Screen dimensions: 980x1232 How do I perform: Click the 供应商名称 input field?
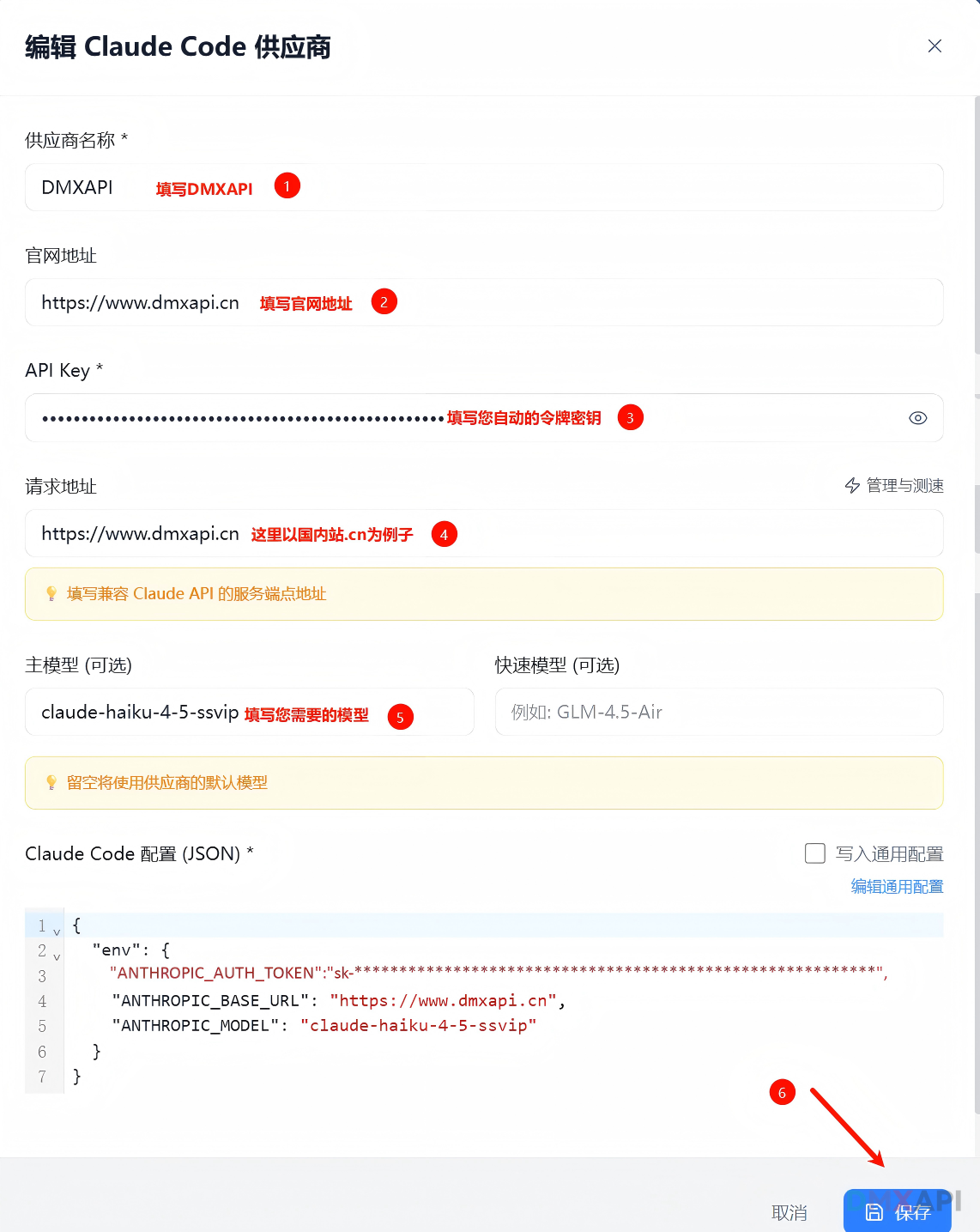601,188
